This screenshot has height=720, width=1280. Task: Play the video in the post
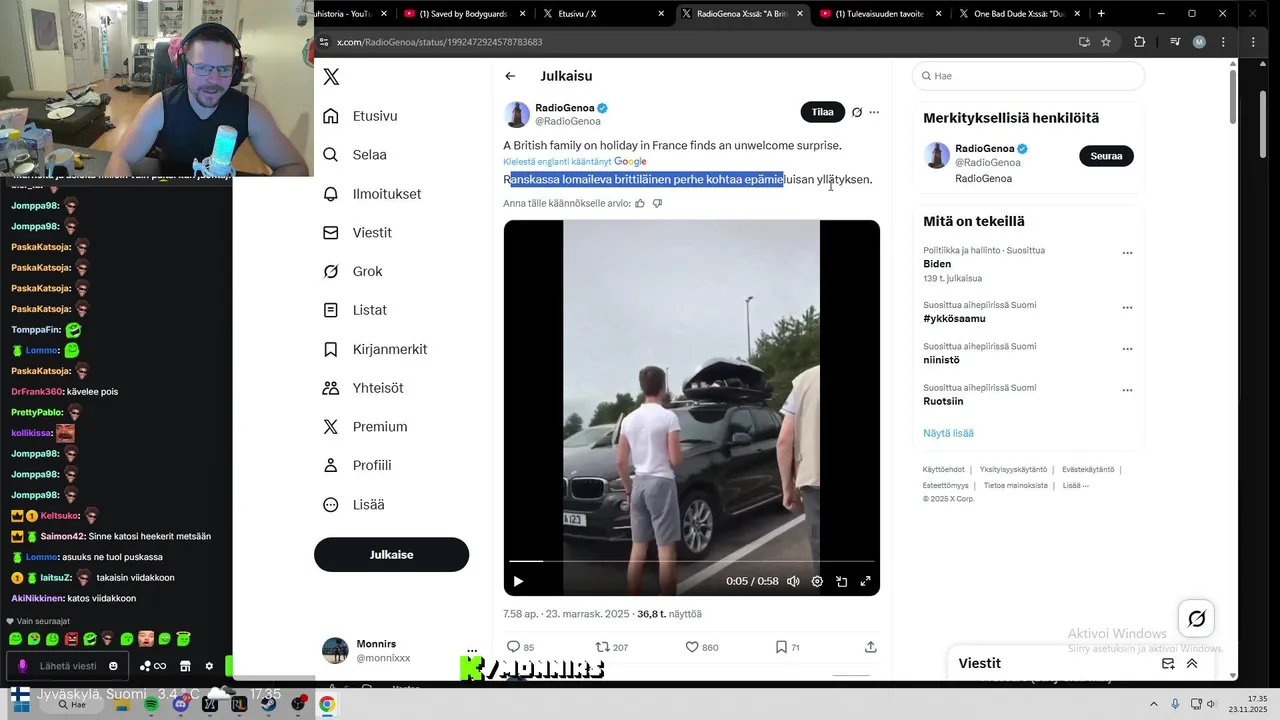point(518,581)
